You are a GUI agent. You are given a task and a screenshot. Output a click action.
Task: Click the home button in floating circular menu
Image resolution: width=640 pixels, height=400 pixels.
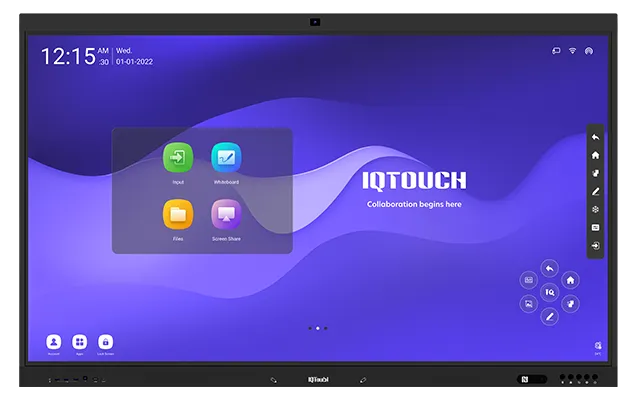tap(570, 280)
